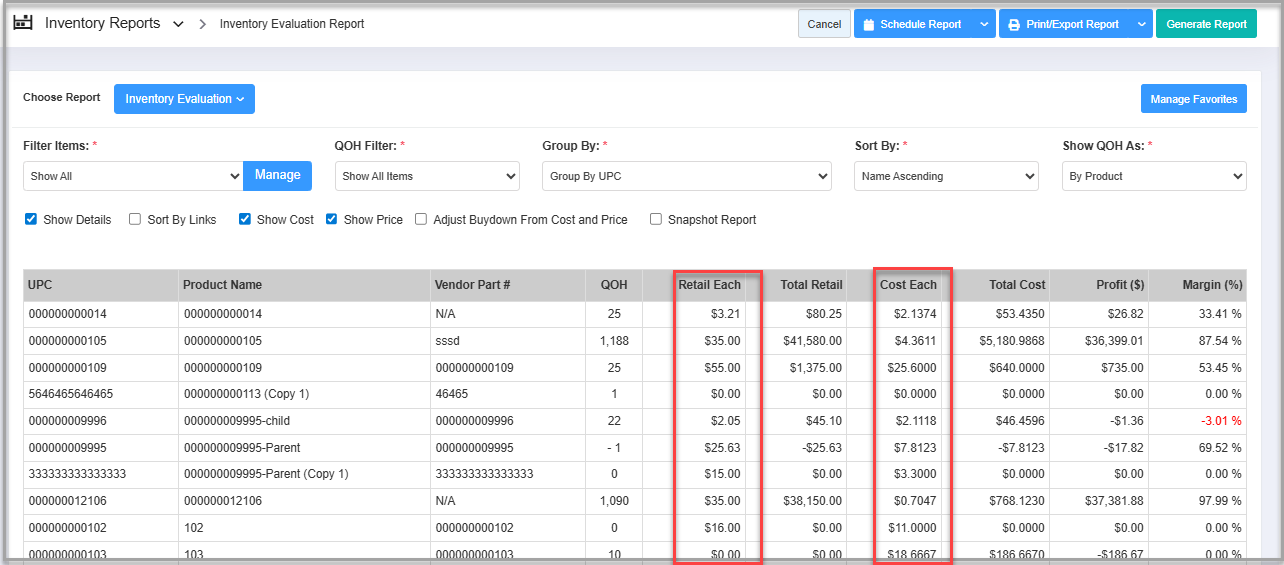Open the Sort By Name Ascending dropdown
This screenshot has width=1284, height=565.
tap(946, 176)
